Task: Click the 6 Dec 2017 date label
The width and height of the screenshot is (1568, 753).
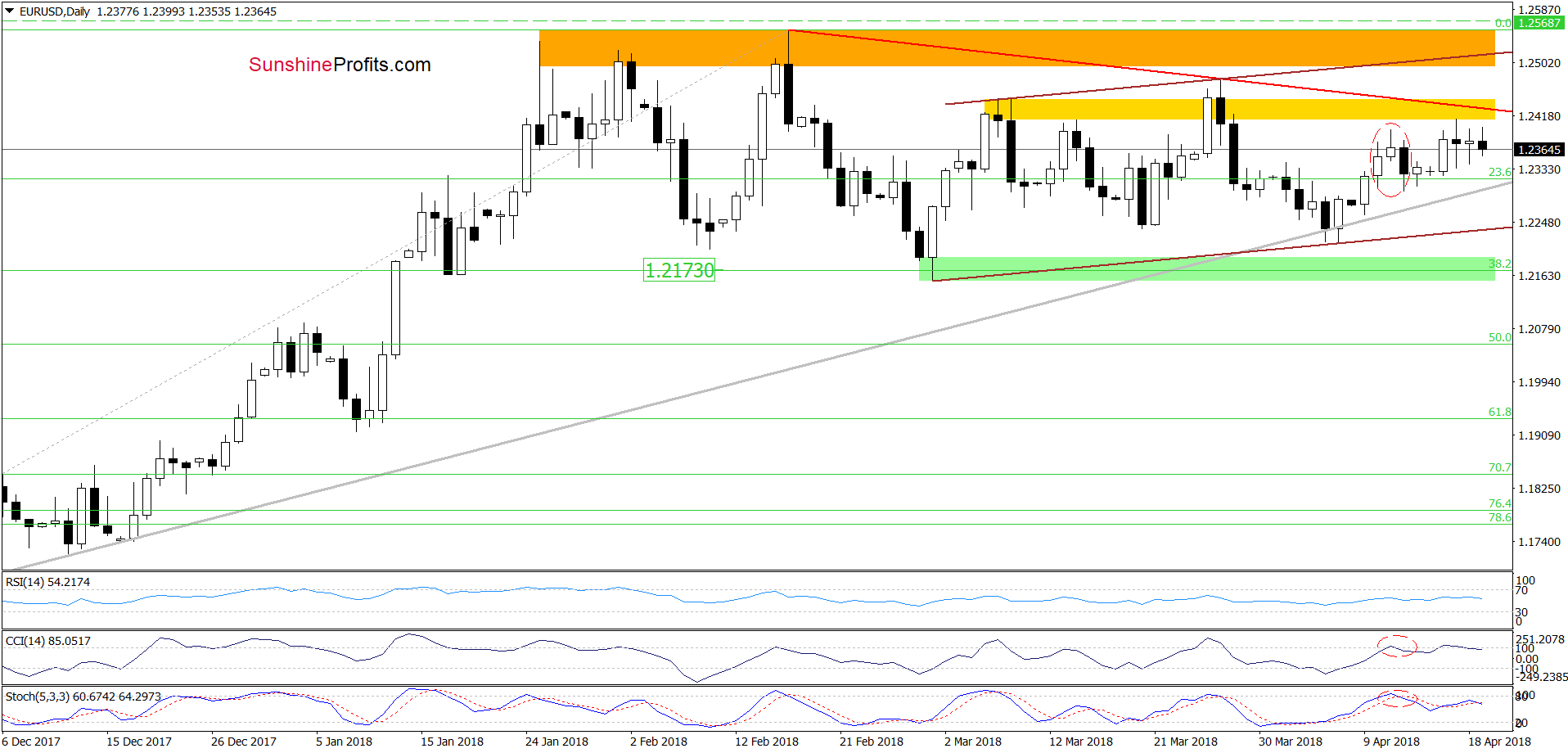Action: pos(31,742)
